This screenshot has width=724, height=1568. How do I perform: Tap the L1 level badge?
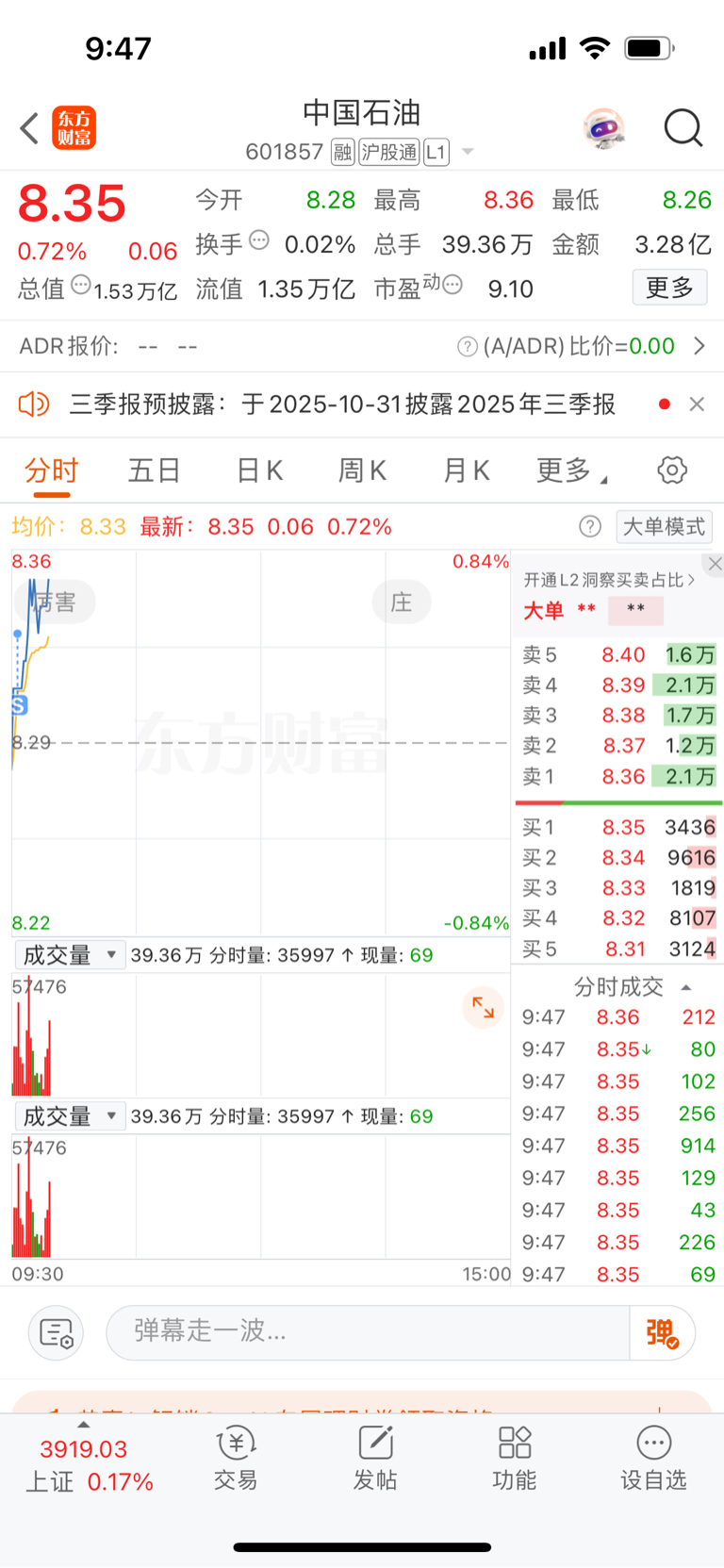pyautogui.click(x=436, y=152)
